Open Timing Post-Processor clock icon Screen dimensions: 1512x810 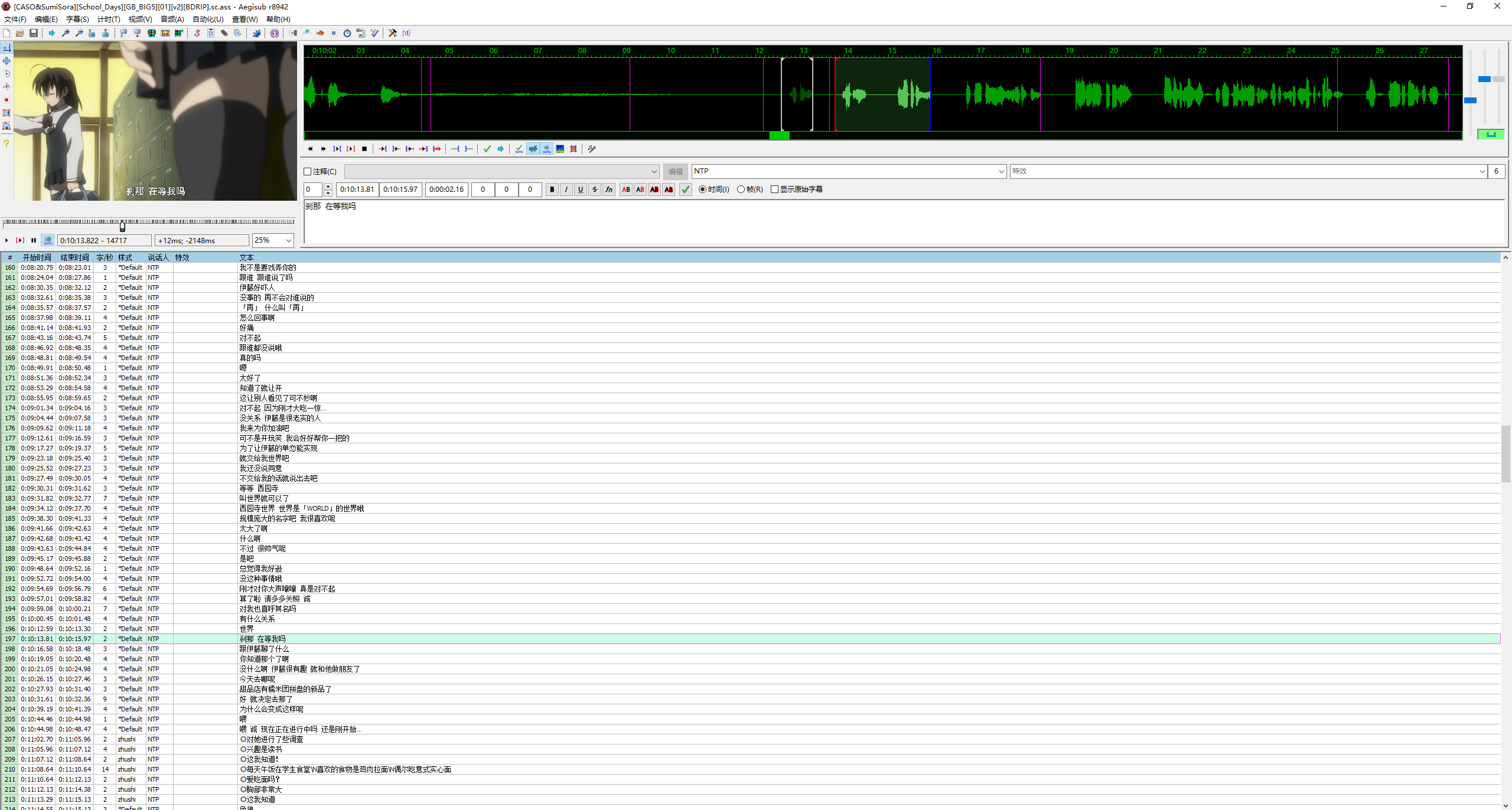[x=347, y=33]
